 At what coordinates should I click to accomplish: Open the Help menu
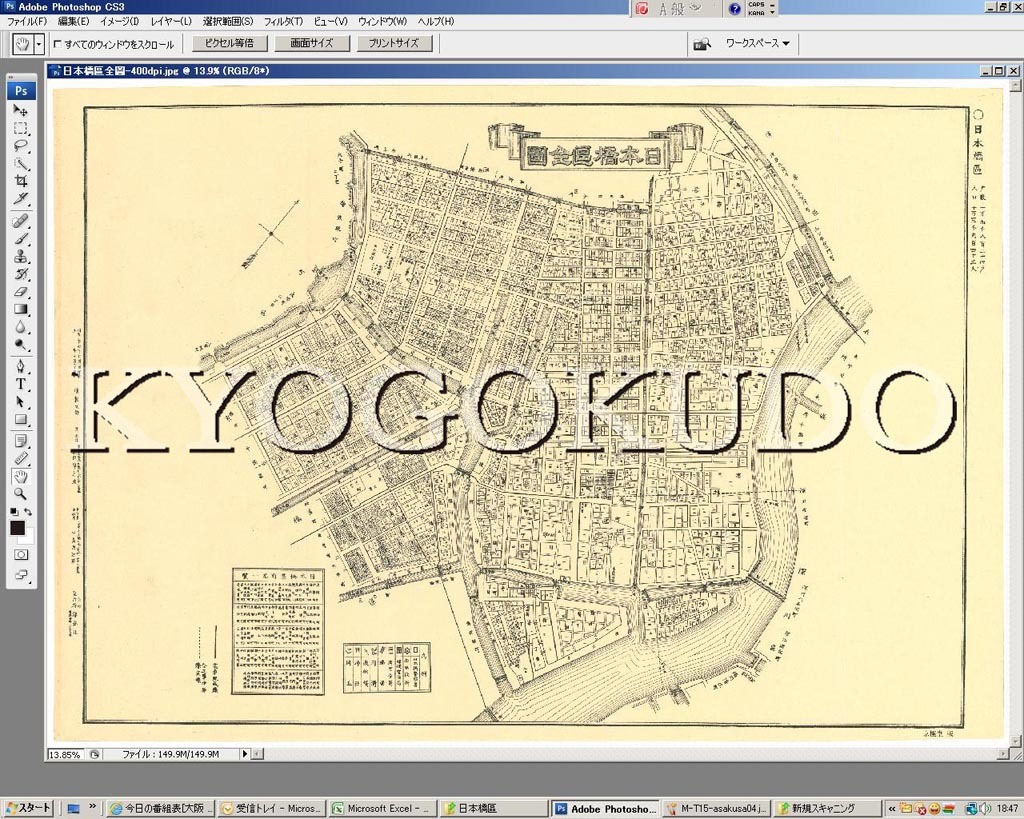pyautogui.click(x=436, y=21)
